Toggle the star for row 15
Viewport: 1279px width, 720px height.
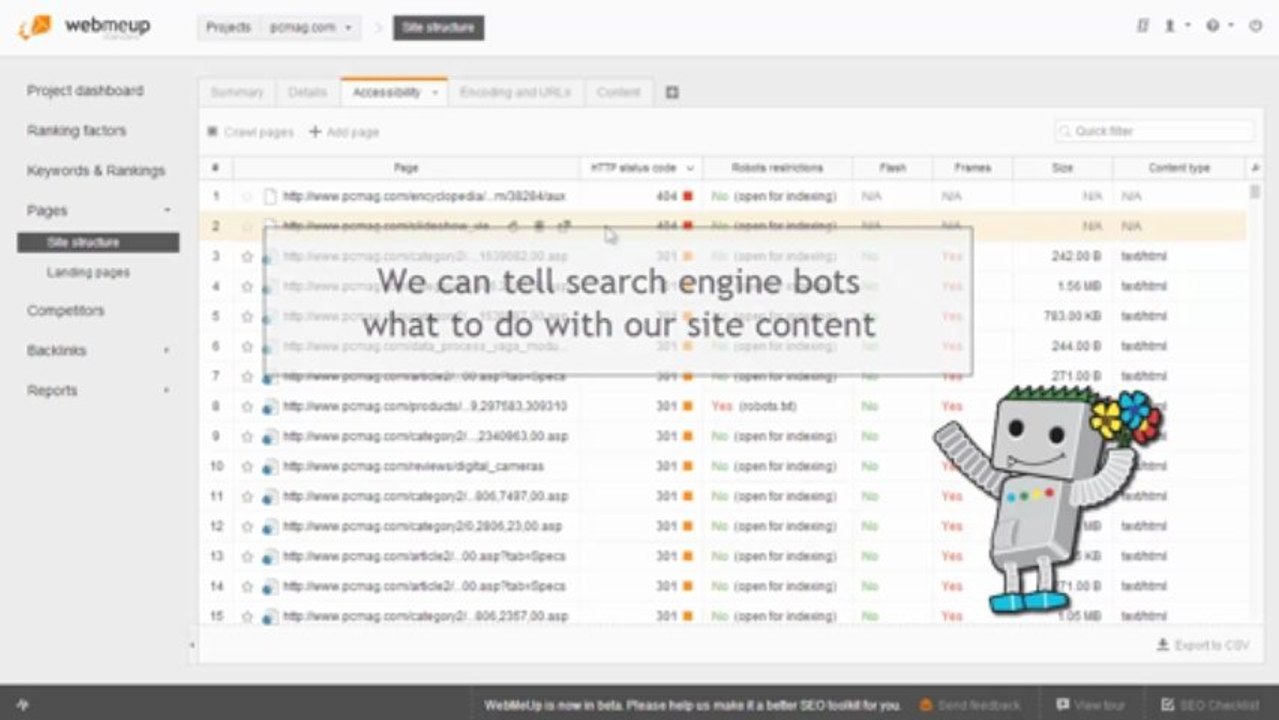tap(247, 616)
